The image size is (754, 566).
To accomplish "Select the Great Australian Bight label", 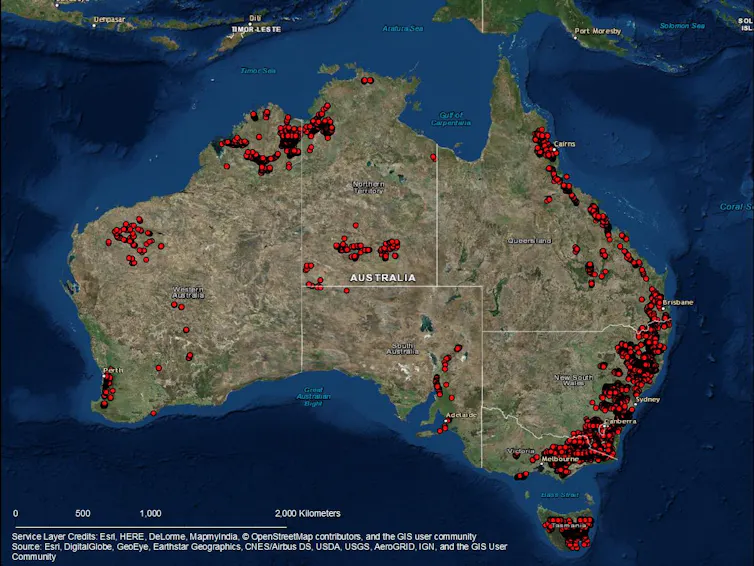I will tap(313, 397).
